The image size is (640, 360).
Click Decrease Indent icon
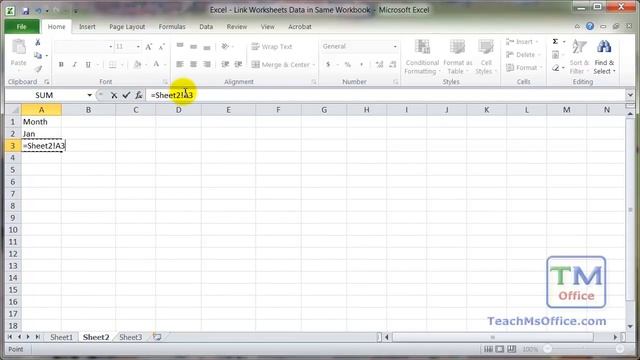(x=225, y=64)
